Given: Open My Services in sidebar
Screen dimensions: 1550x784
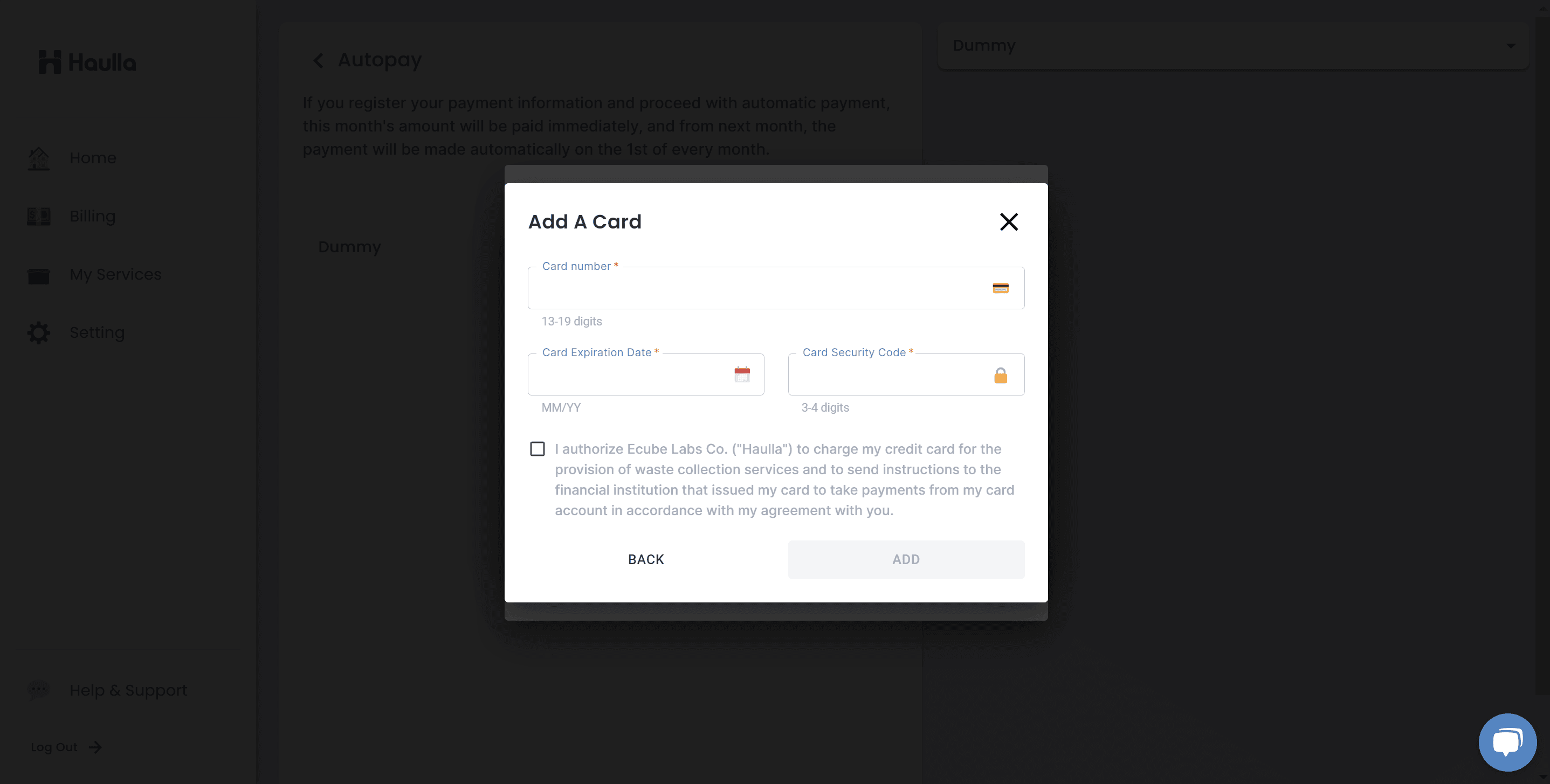Looking at the screenshot, I should [115, 274].
